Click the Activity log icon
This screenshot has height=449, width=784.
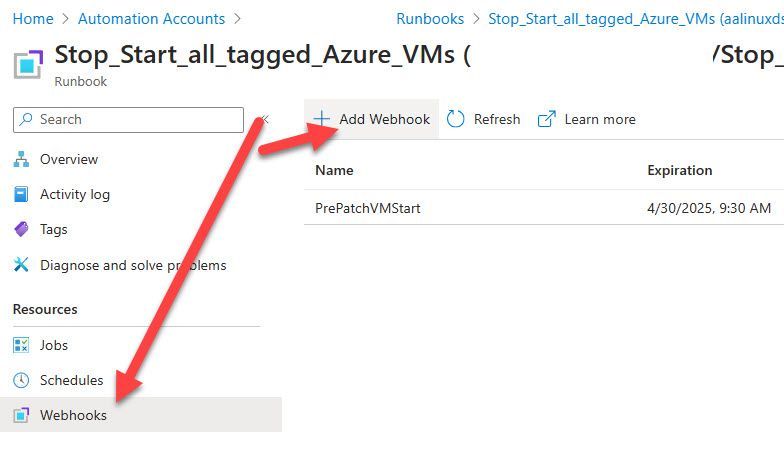[x=21, y=194]
